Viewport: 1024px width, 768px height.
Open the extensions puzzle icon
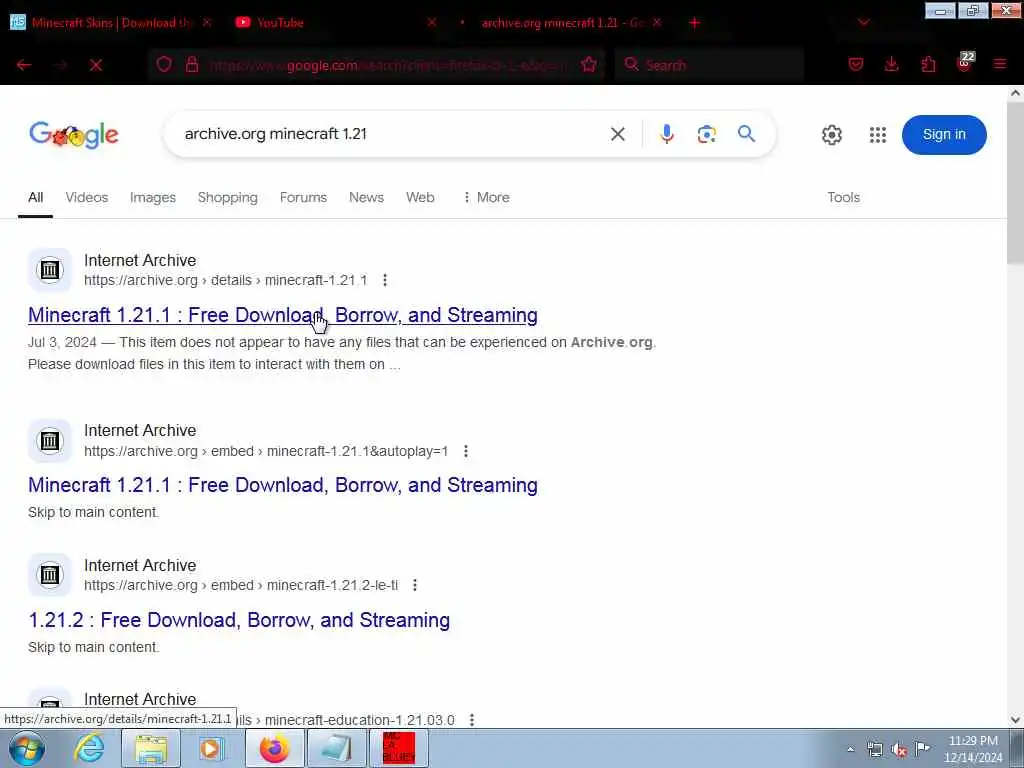click(928, 64)
